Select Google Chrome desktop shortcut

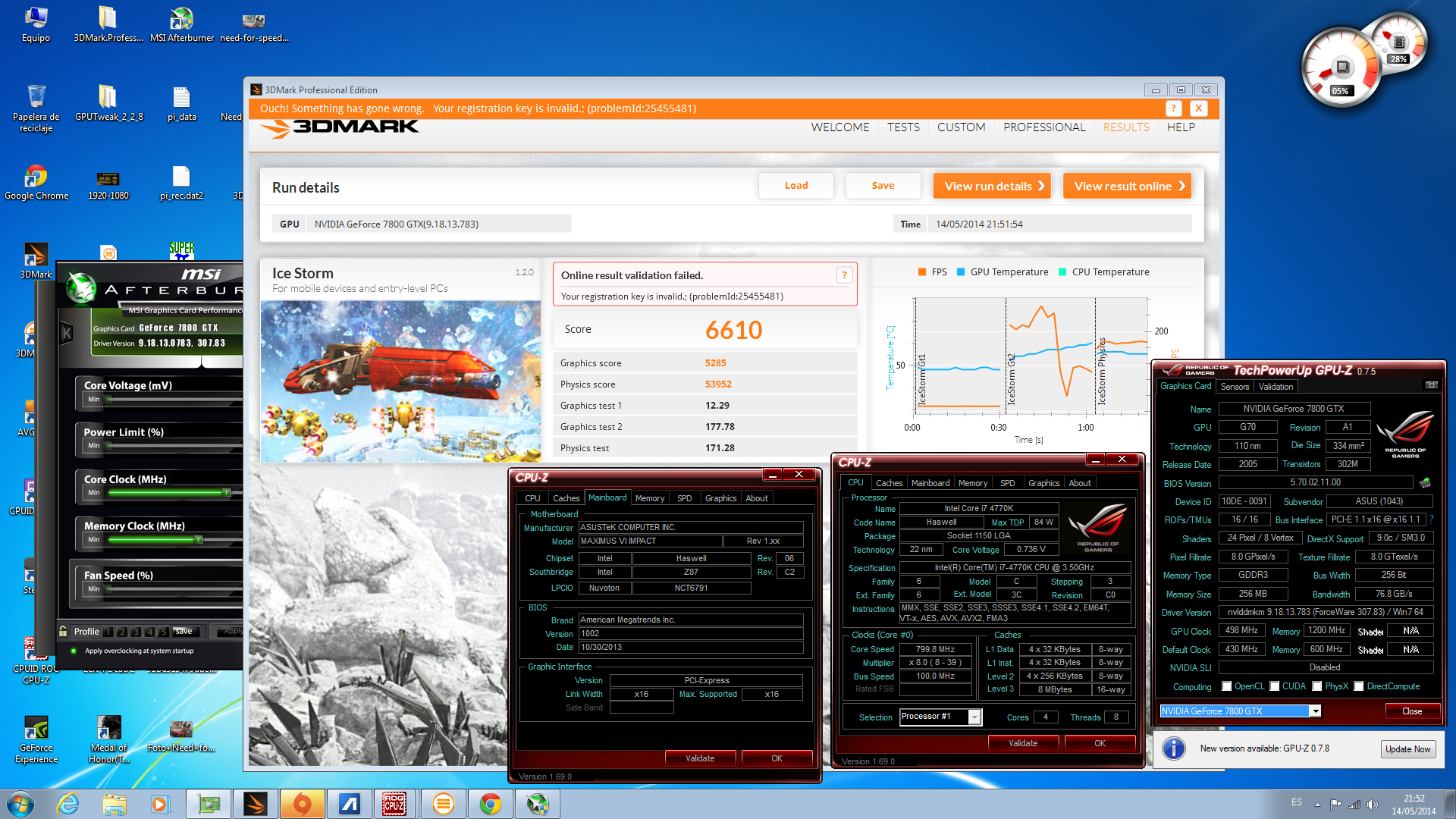coord(36,182)
